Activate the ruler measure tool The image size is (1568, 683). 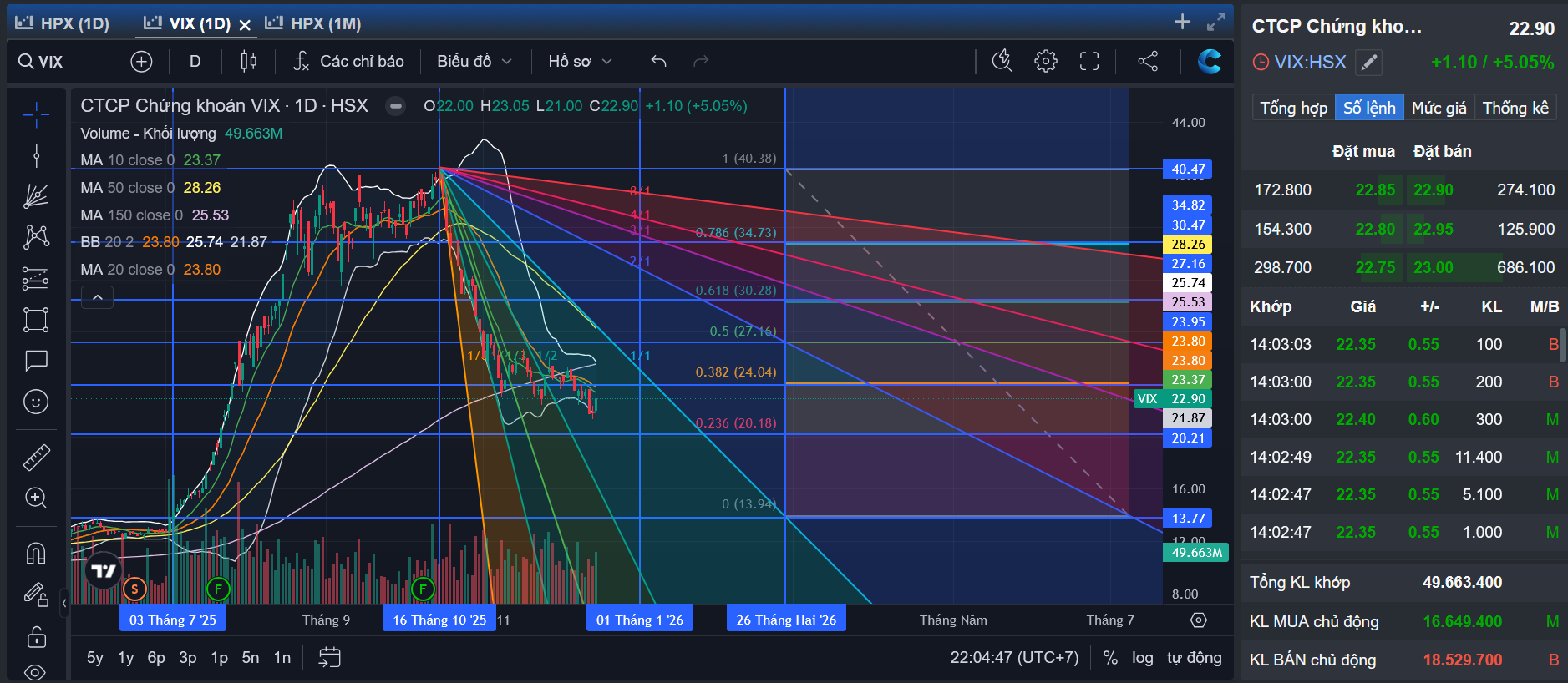[x=36, y=457]
